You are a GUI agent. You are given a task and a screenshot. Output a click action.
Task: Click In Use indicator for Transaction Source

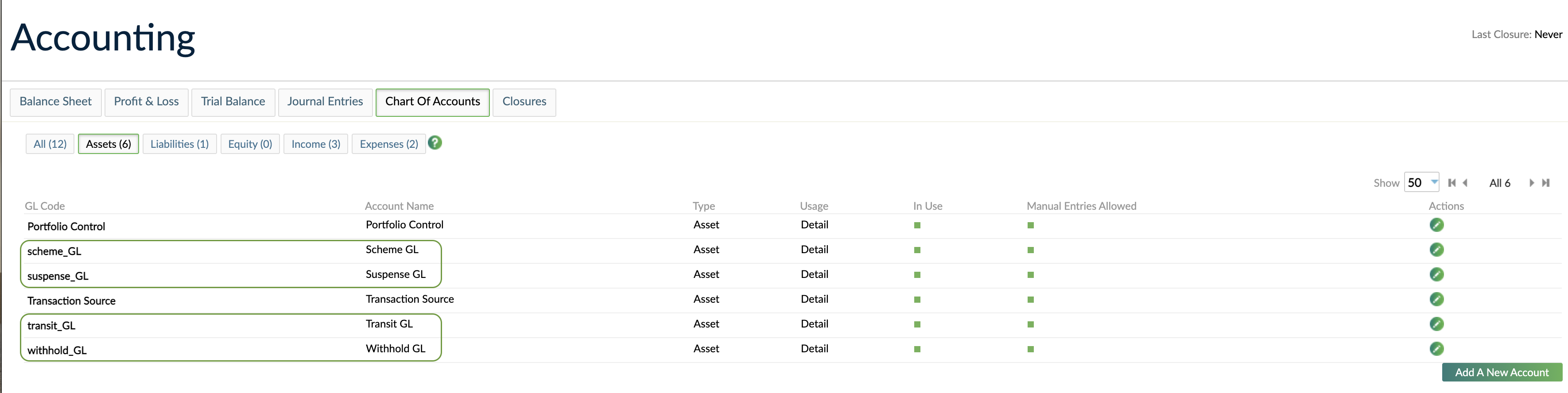pyautogui.click(x=917, y=300)
